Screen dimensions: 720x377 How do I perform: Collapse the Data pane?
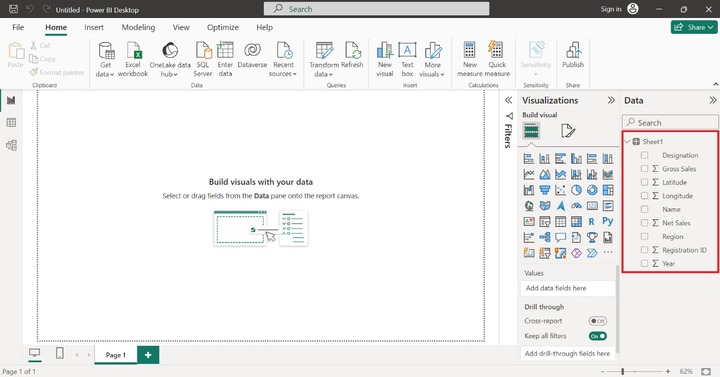point(713,100)
